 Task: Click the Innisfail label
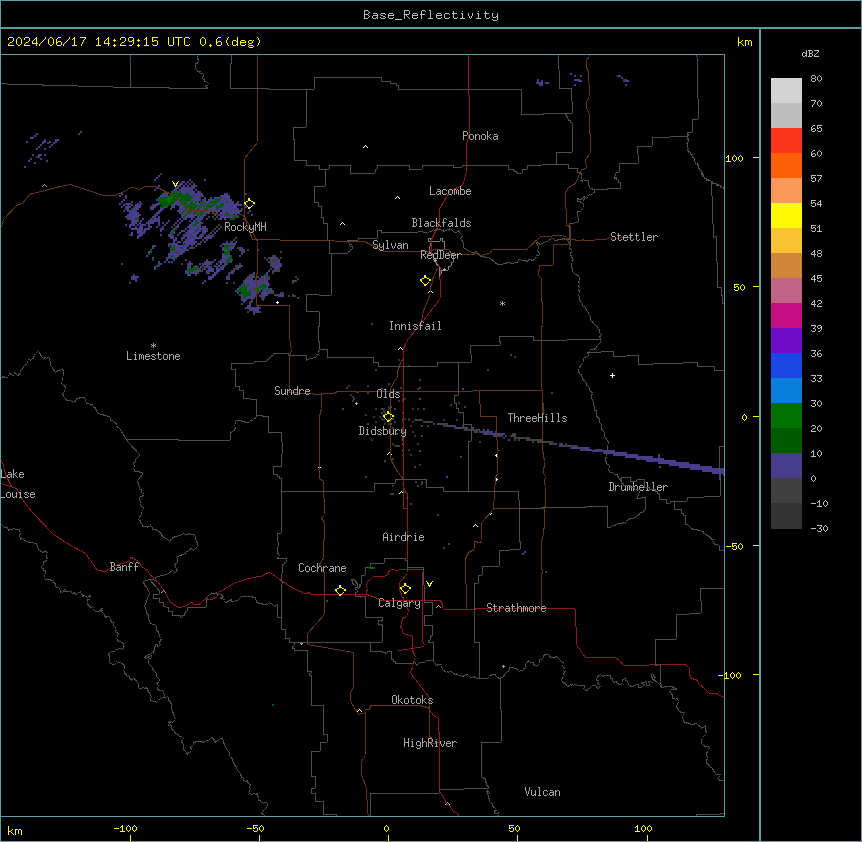point(415,326)
